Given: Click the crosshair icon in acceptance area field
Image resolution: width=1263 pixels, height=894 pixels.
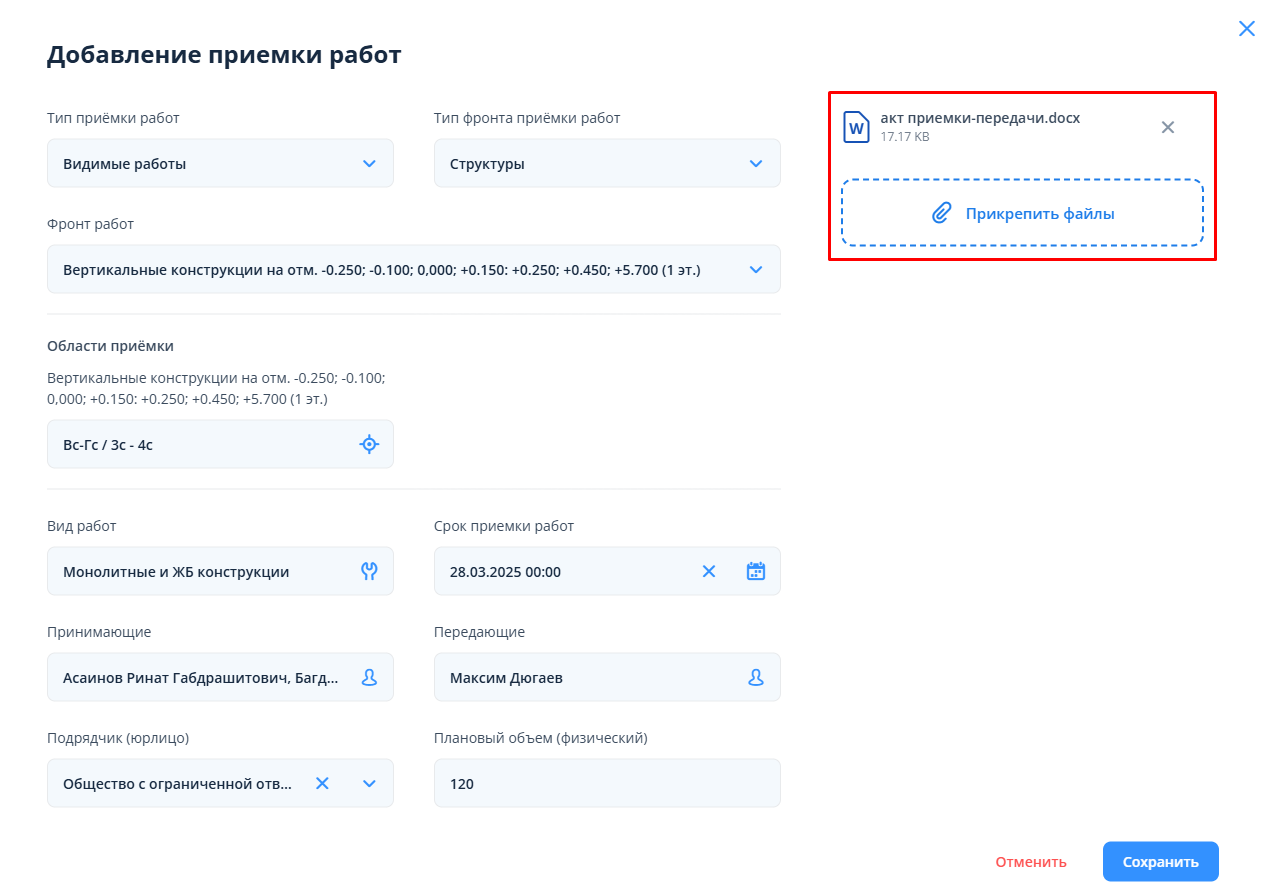Looking at the screenshot, I should (x=369, y=444).
